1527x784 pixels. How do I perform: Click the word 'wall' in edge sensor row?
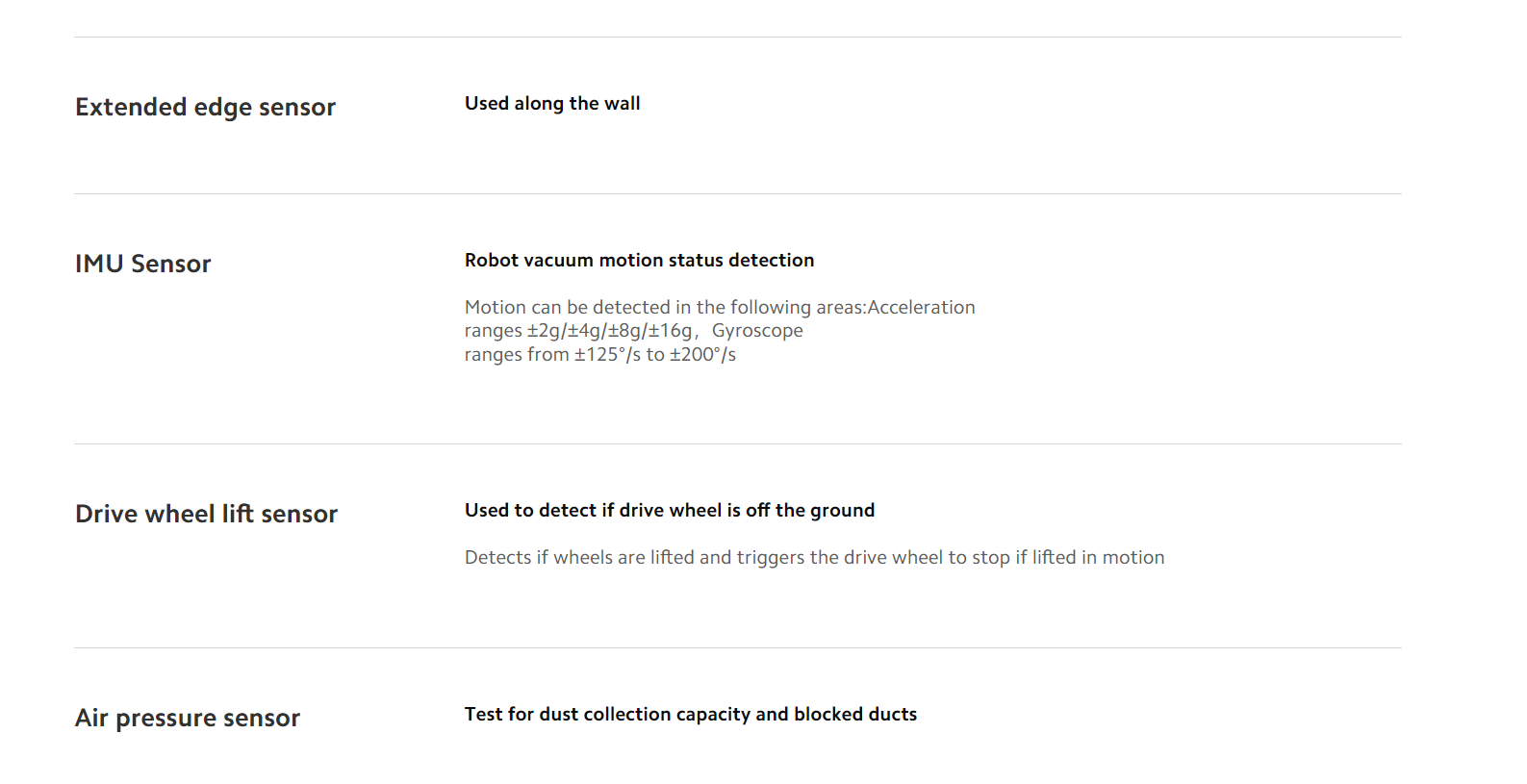[x=622, y=103]
